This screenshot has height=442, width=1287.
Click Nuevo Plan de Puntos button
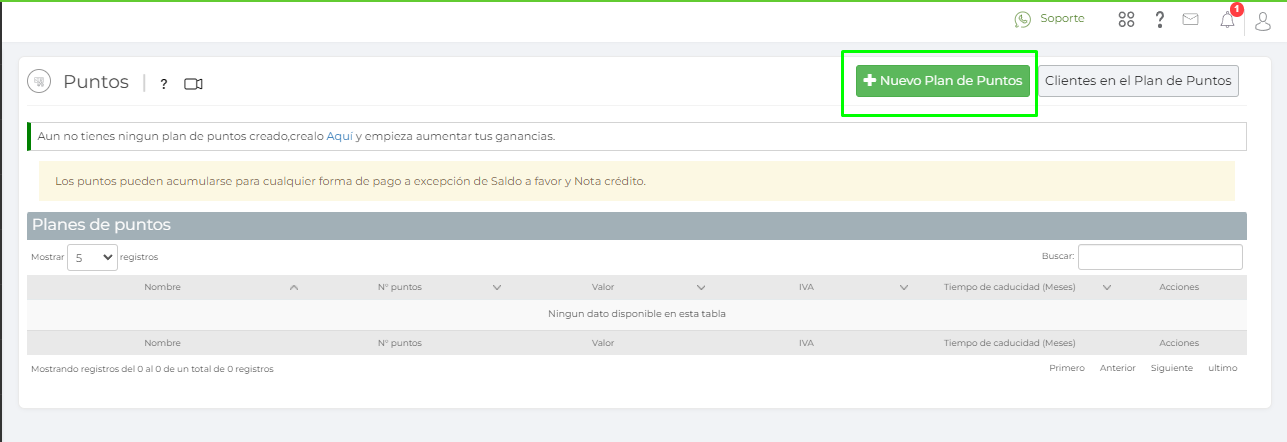pos(943,81)
